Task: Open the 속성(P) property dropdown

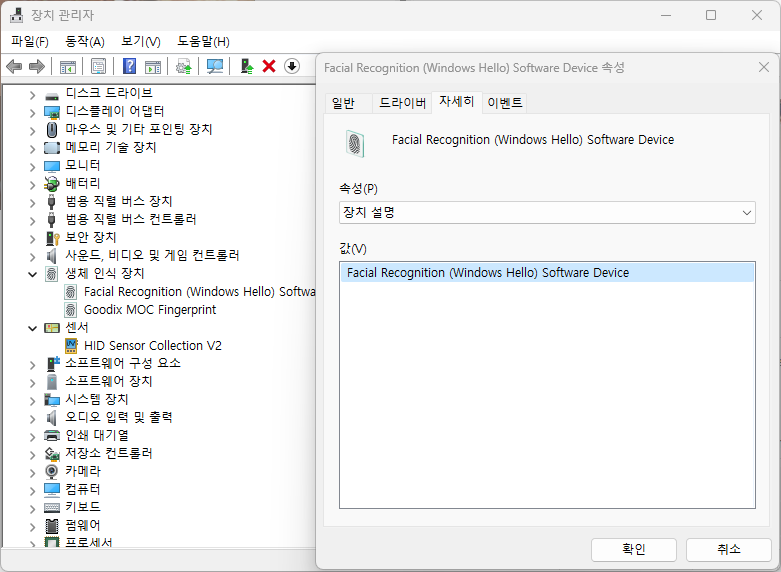Action: click(x=547, y=213)
